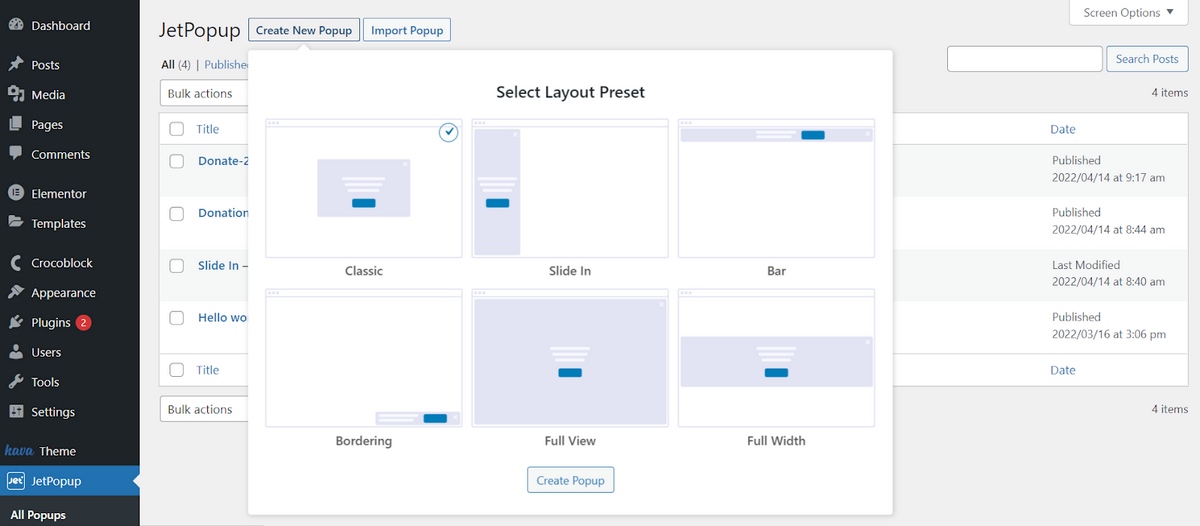1200x526 pixels.
Task: Click the Crocoblock icon in sidebar
Action: tap(15, 263)
